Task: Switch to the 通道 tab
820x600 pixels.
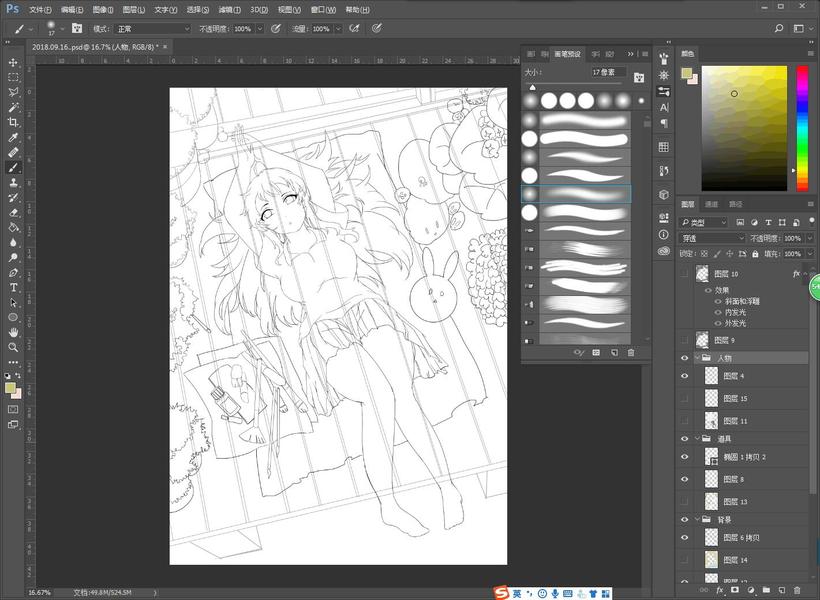Action: click(x=712, y=204)
